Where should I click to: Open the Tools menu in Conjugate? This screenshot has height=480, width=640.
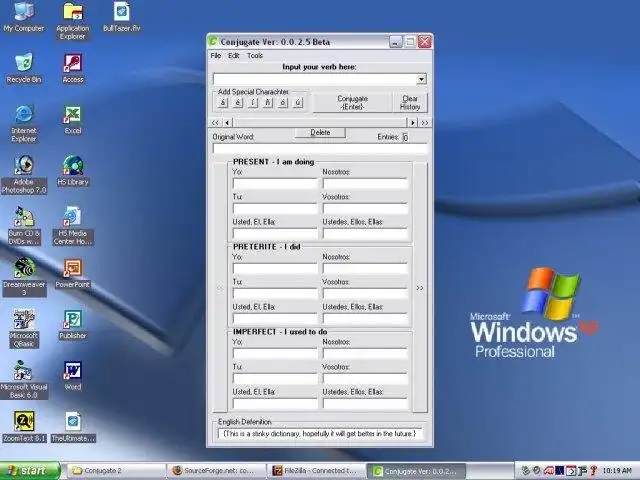[255, 56]
